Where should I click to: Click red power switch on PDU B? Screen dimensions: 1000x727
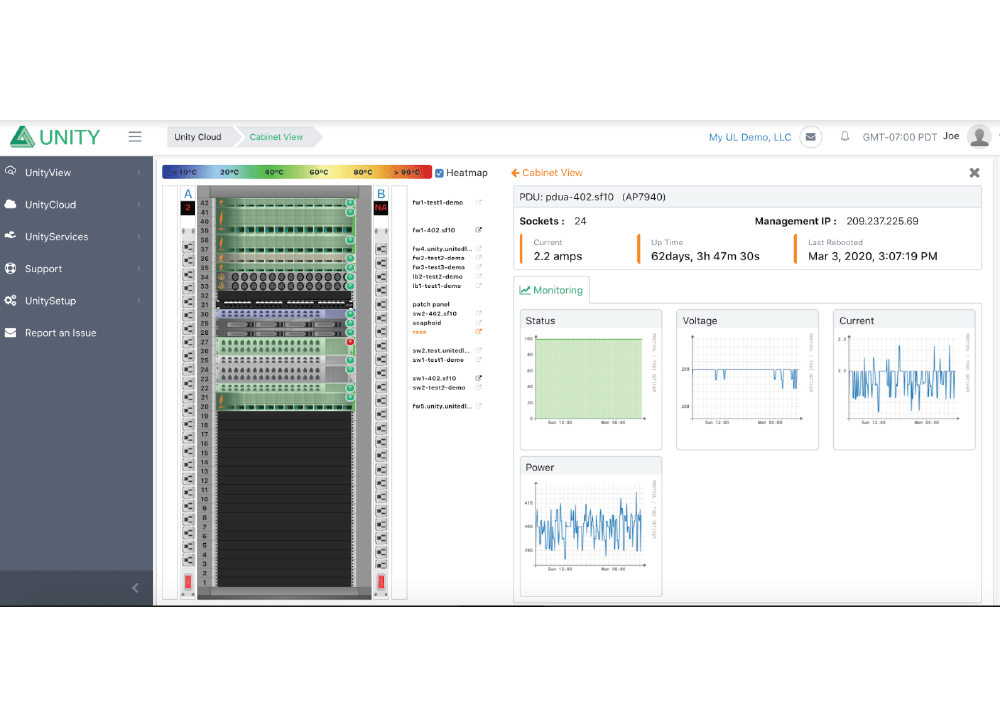coord(381,582)
